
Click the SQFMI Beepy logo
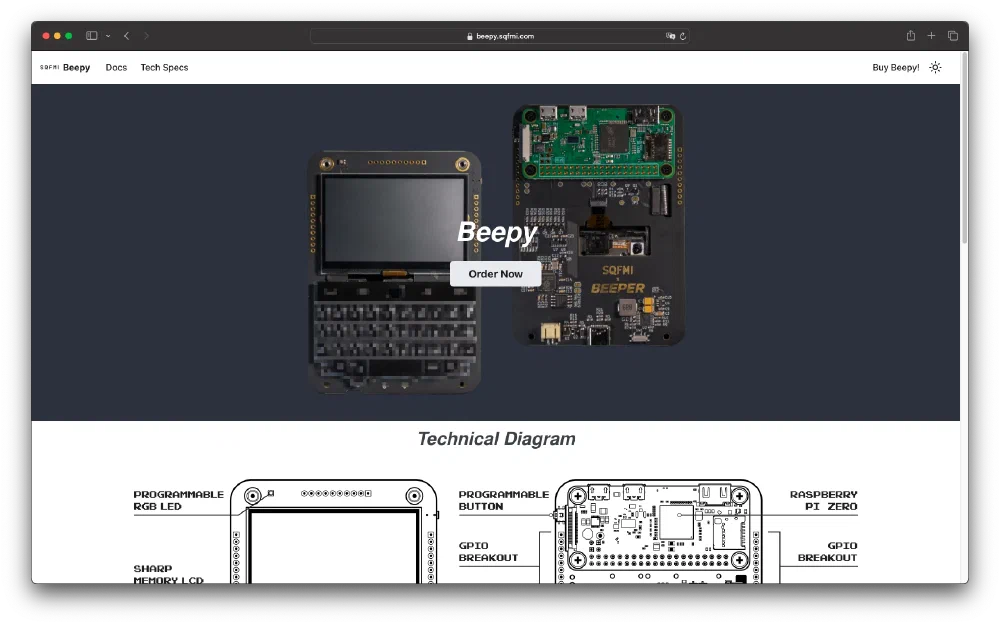pyautogui.click(x=65, y=68)
